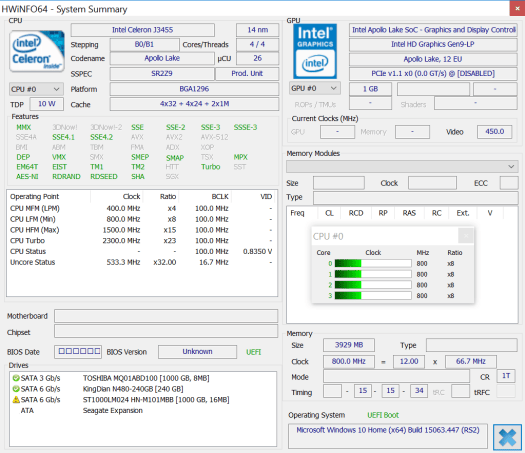This screenshot has width=525, height=453.
Task: Click the 4 / 4 Cores/Threads field
Action: (x=257, y=44)
